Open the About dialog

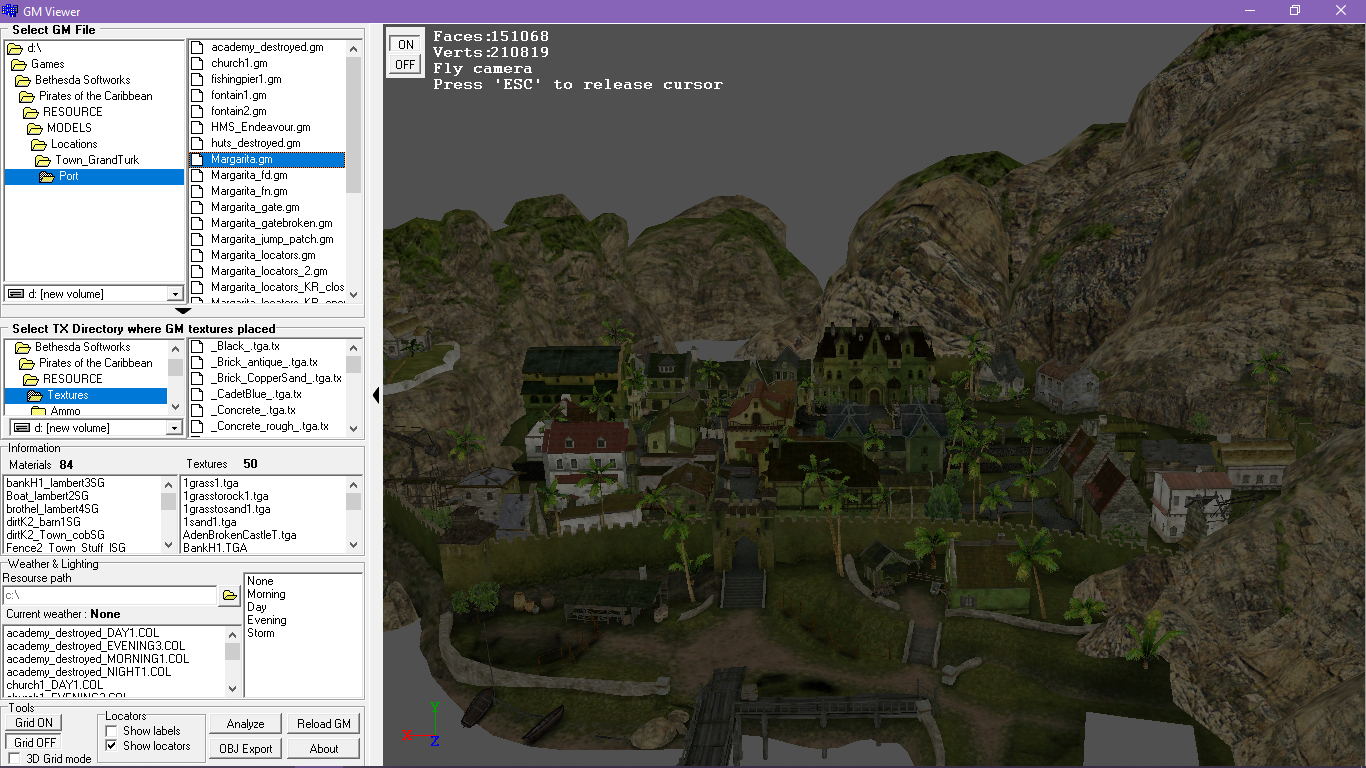324,748
